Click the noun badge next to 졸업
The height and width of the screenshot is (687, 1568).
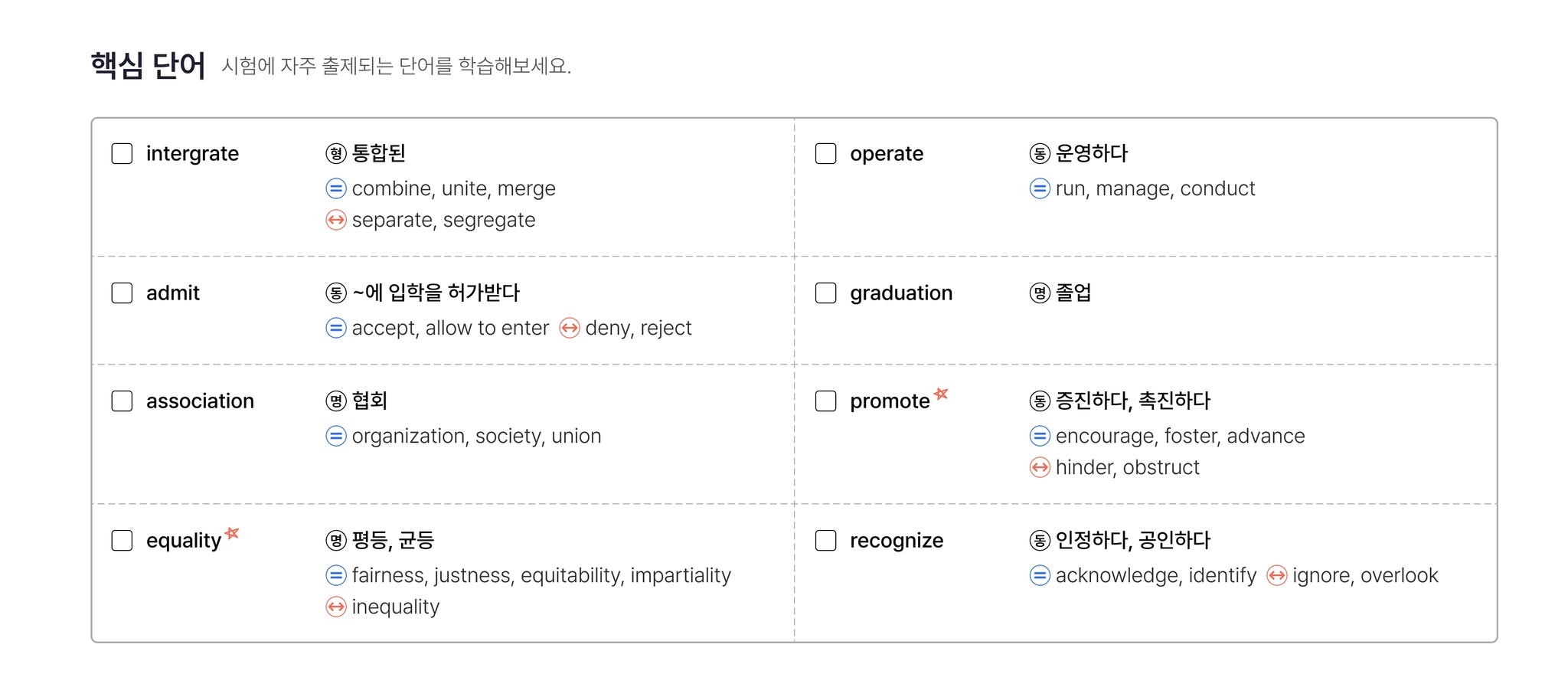(x=1040, y=293)
